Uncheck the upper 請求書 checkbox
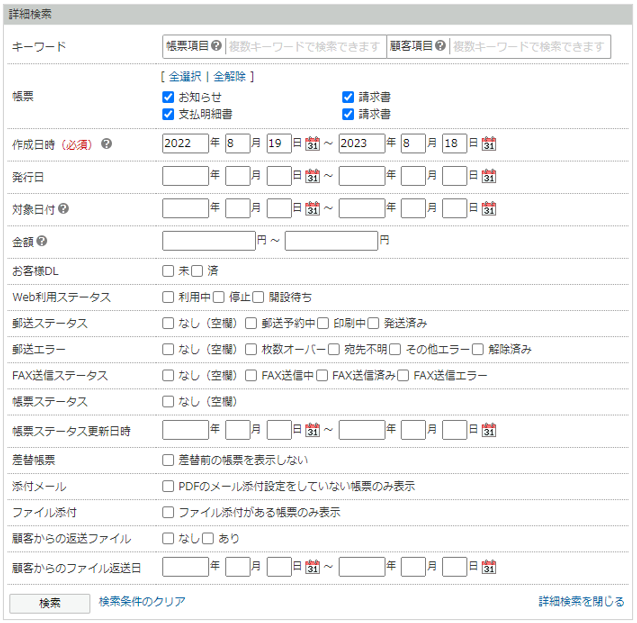The width and height of the screenshot is (637, 623). click(x=348, y=97)
